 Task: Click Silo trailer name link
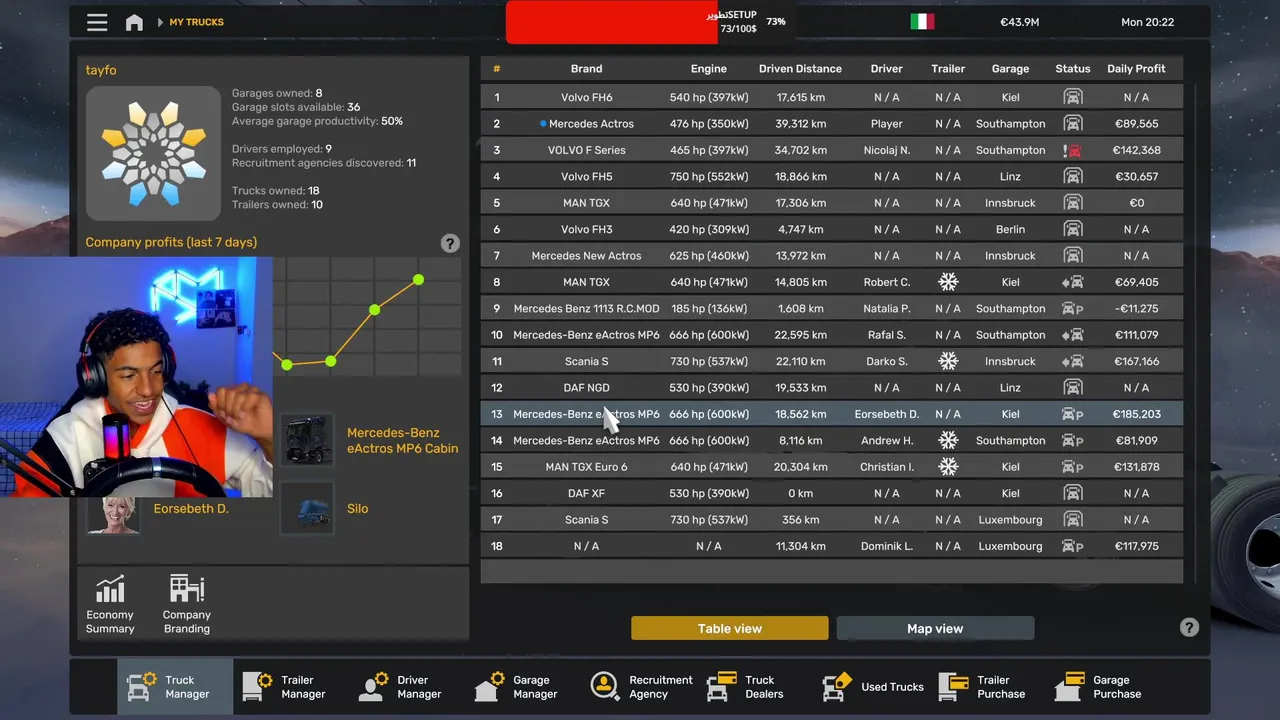pos(357,508)
